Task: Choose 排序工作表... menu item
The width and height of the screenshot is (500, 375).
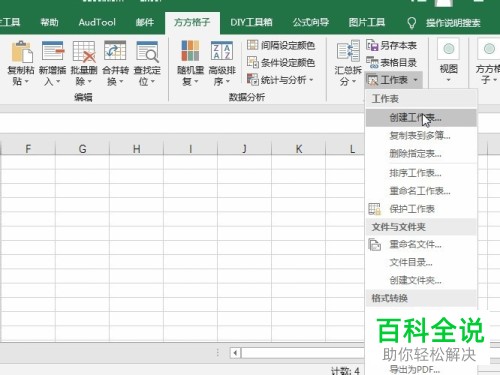Action: click(x=421, y=173)
